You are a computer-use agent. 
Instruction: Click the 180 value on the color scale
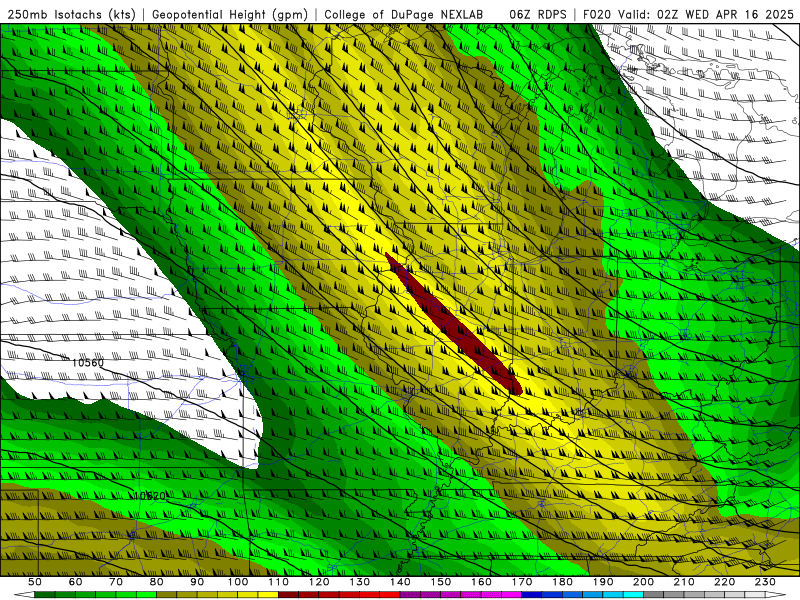click(562, 582)
